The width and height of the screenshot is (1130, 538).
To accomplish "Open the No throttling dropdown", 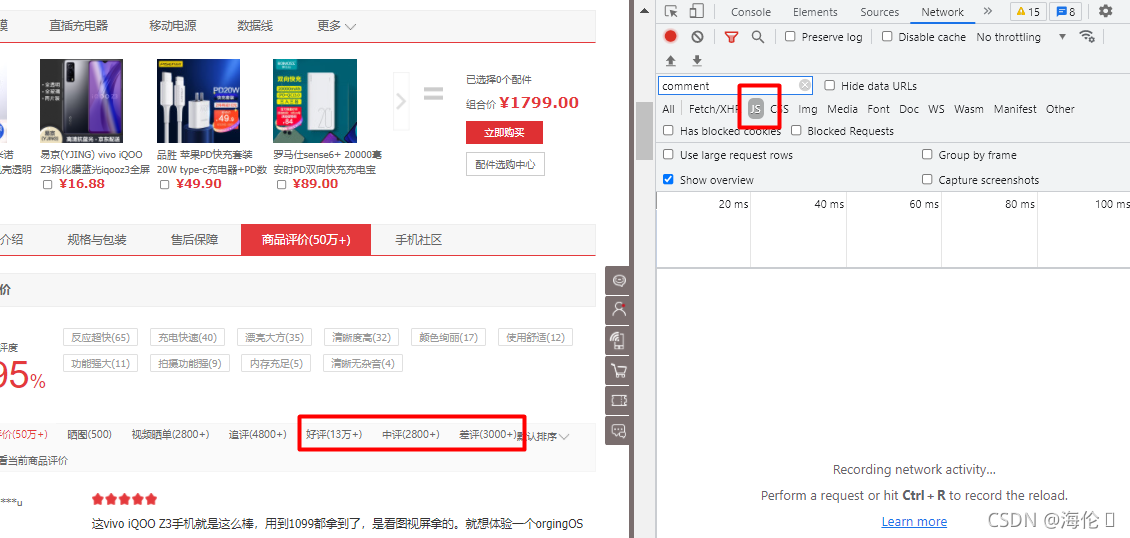I will pos(1021,37).
